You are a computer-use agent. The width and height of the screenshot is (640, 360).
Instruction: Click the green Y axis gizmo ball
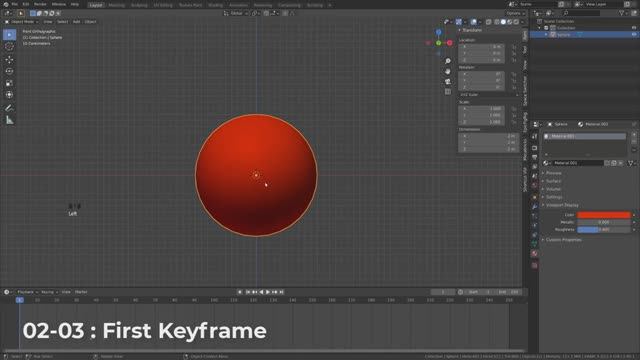tap(438, 43)
